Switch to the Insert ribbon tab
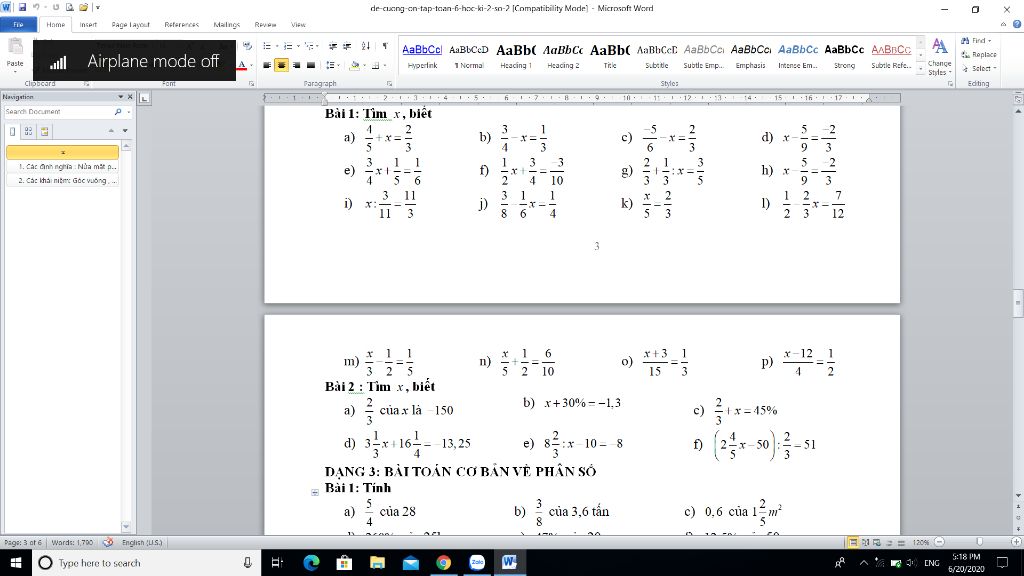Image resolution: width=1024 pixels, height=576 pixels. pyautogui.click(x=88, y=25)
